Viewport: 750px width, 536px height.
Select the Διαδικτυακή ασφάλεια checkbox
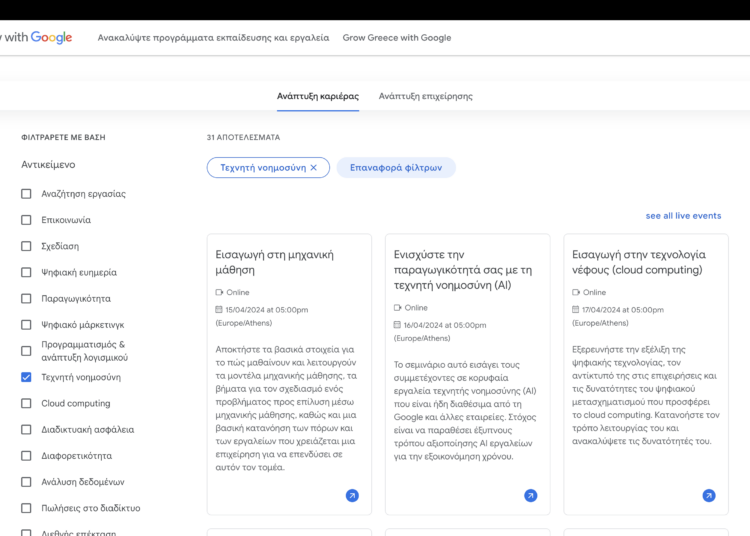[27, 429]
